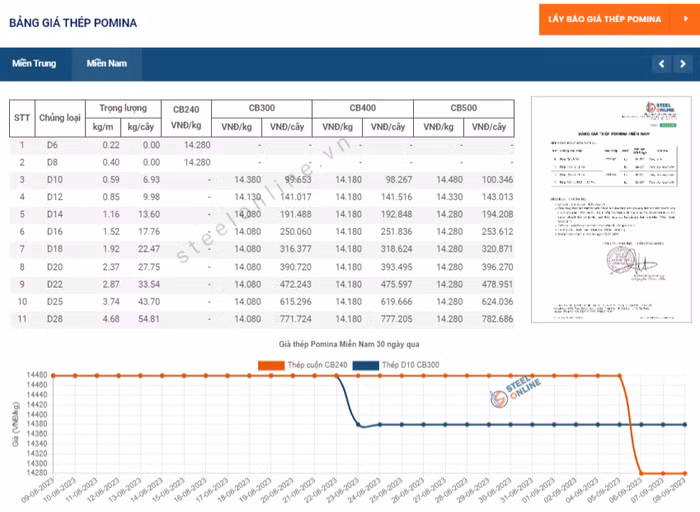Click the Chủng loại column header
Image resolution: width=700 pixels, height=512 pixels.
coord(60,118)
